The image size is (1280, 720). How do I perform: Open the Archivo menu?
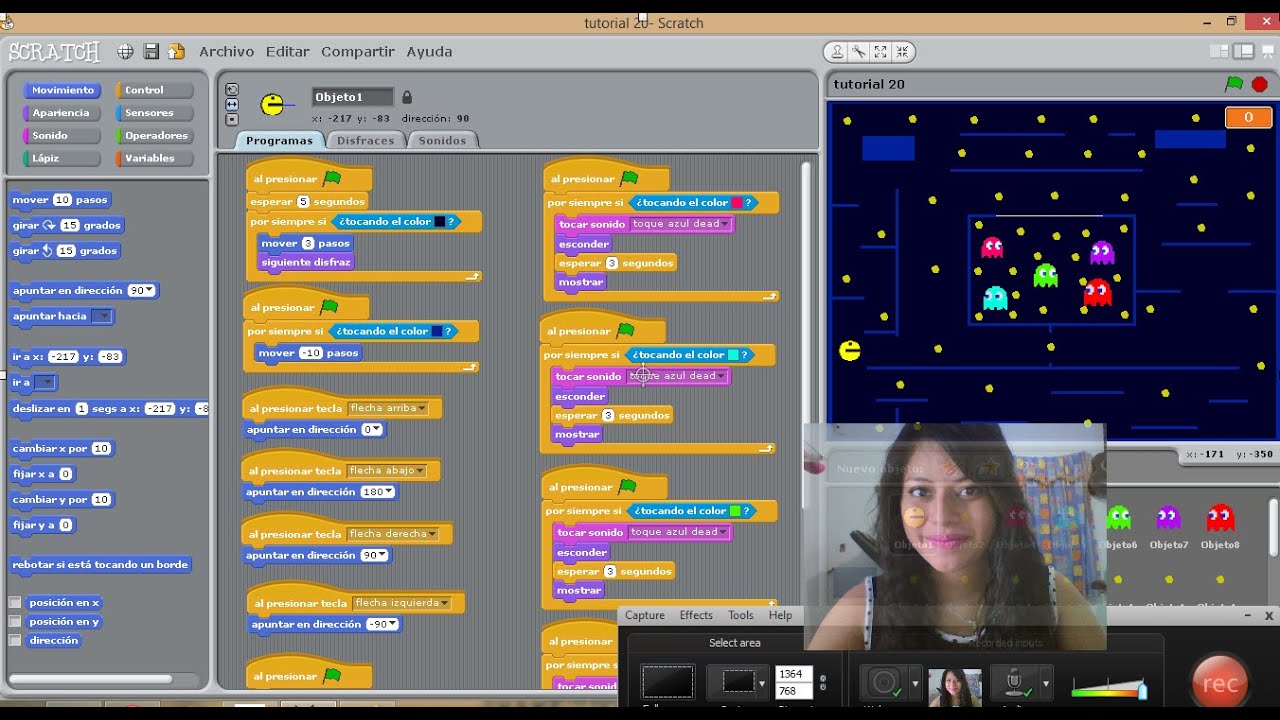227,52
